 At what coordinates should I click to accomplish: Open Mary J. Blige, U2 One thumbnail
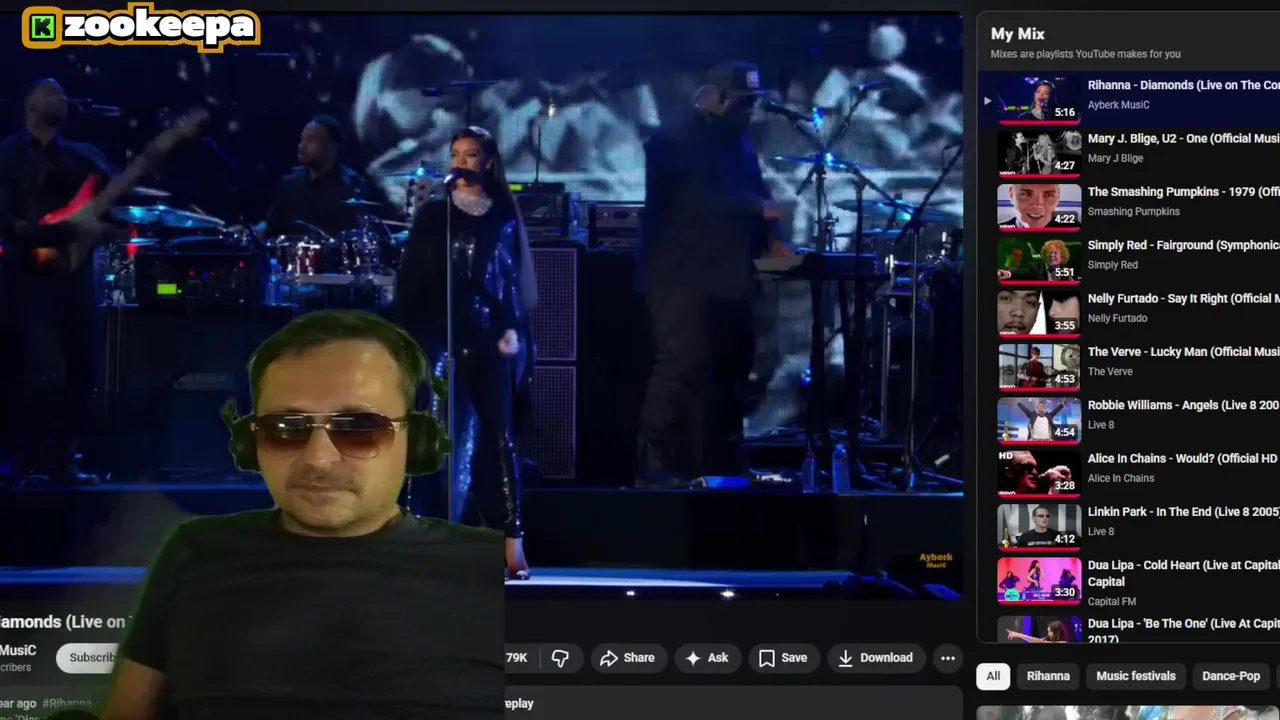(x=1039, y=153)
